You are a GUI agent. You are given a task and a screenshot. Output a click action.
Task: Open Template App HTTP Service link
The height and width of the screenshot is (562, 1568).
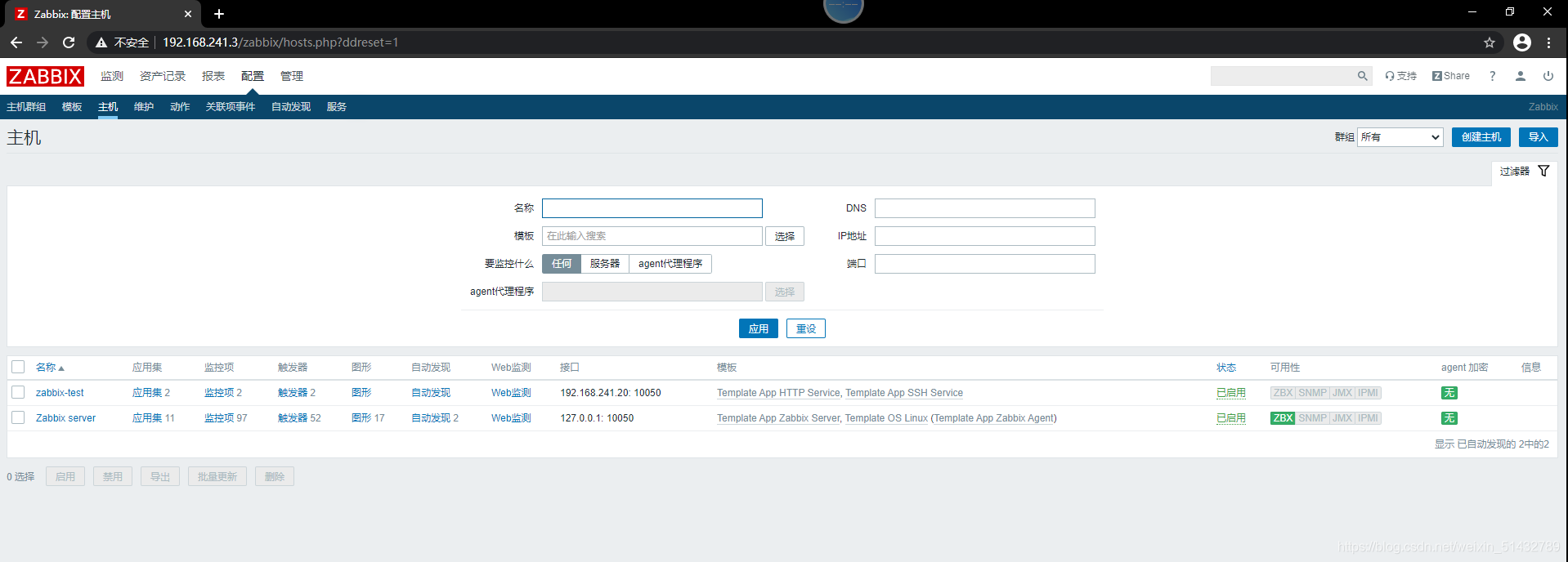point(778,393)
